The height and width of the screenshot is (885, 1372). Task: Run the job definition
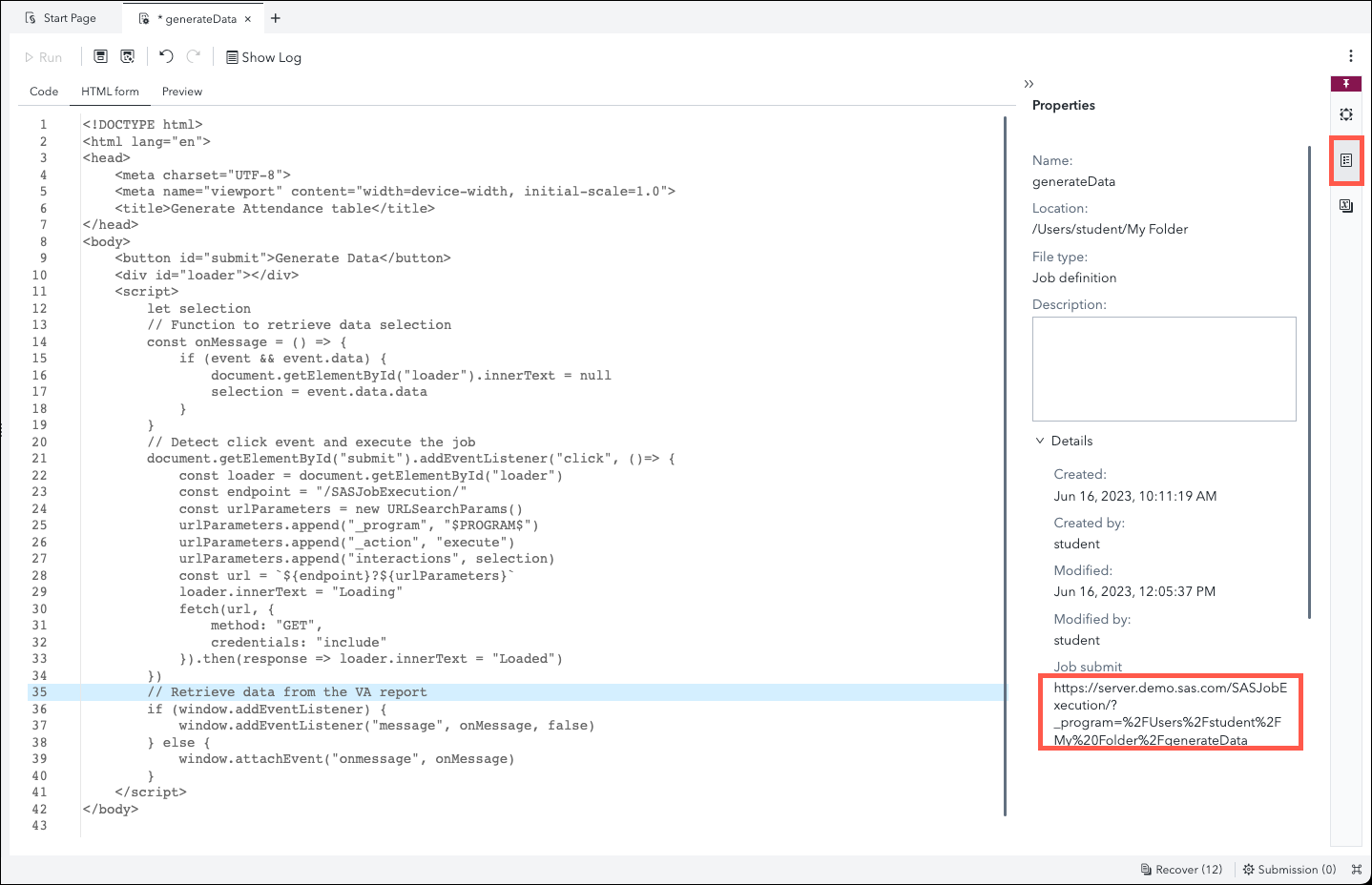[44, 56]
